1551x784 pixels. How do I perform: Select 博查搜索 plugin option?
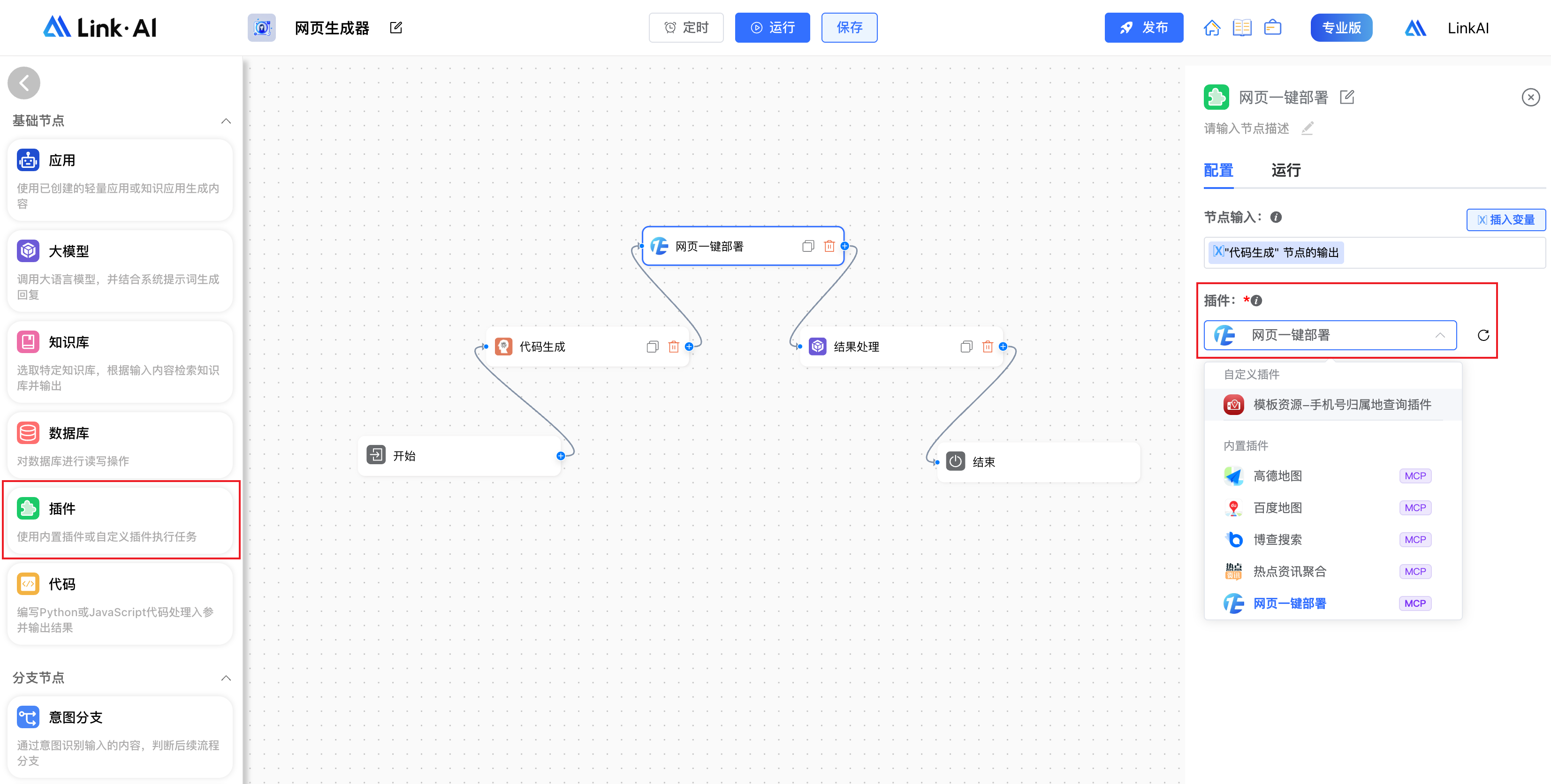1333,540
